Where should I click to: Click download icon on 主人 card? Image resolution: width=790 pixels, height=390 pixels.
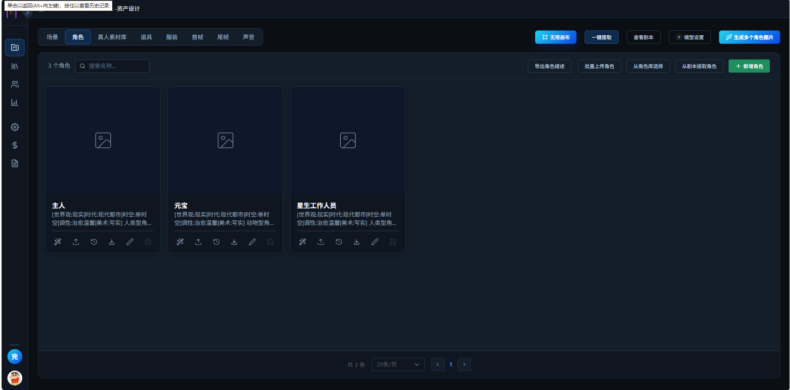[112, 242]
